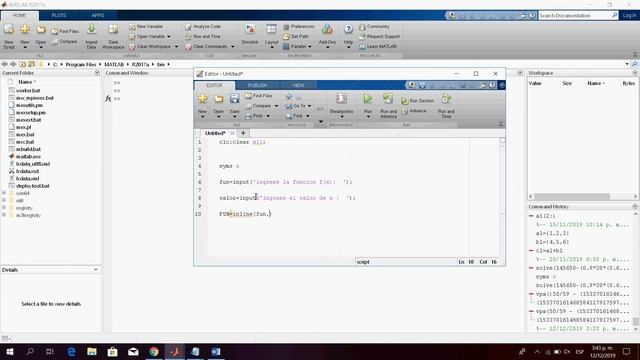Select the Untitled* document tab
The height and width of the screenshot is (360, 640).
(215, 133)
